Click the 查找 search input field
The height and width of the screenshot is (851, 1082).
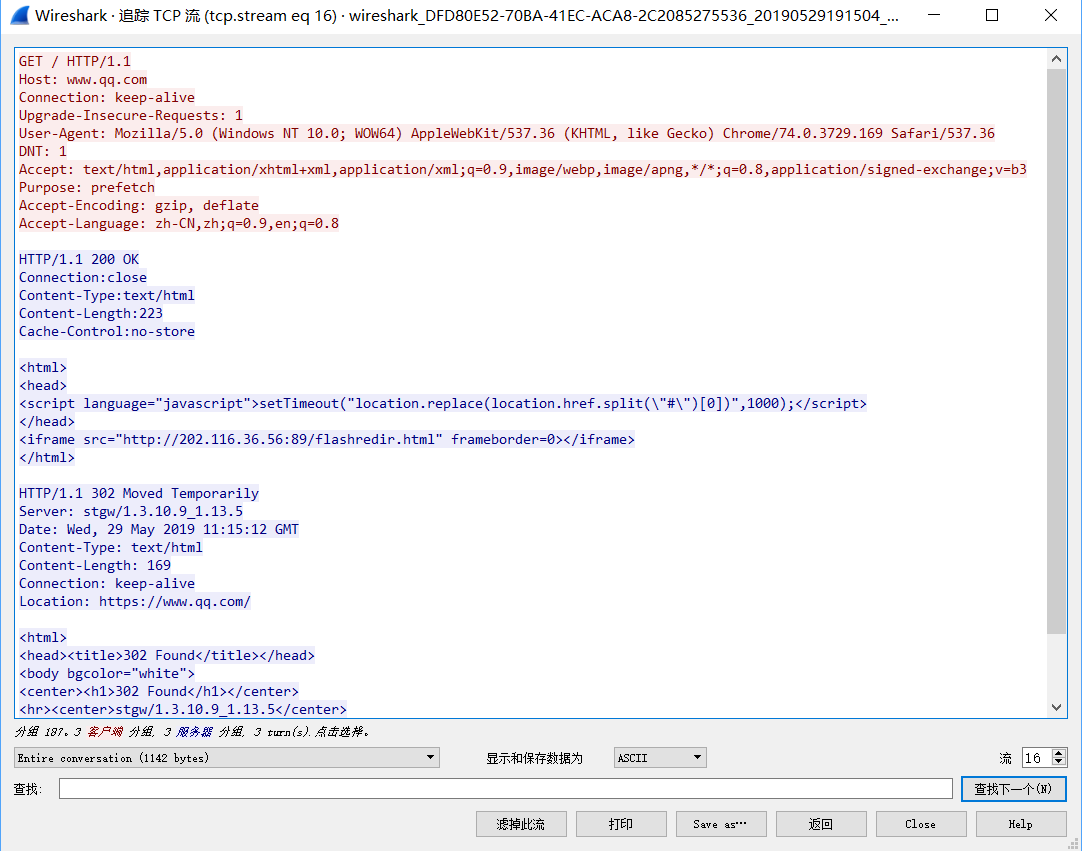coord(505,788)
